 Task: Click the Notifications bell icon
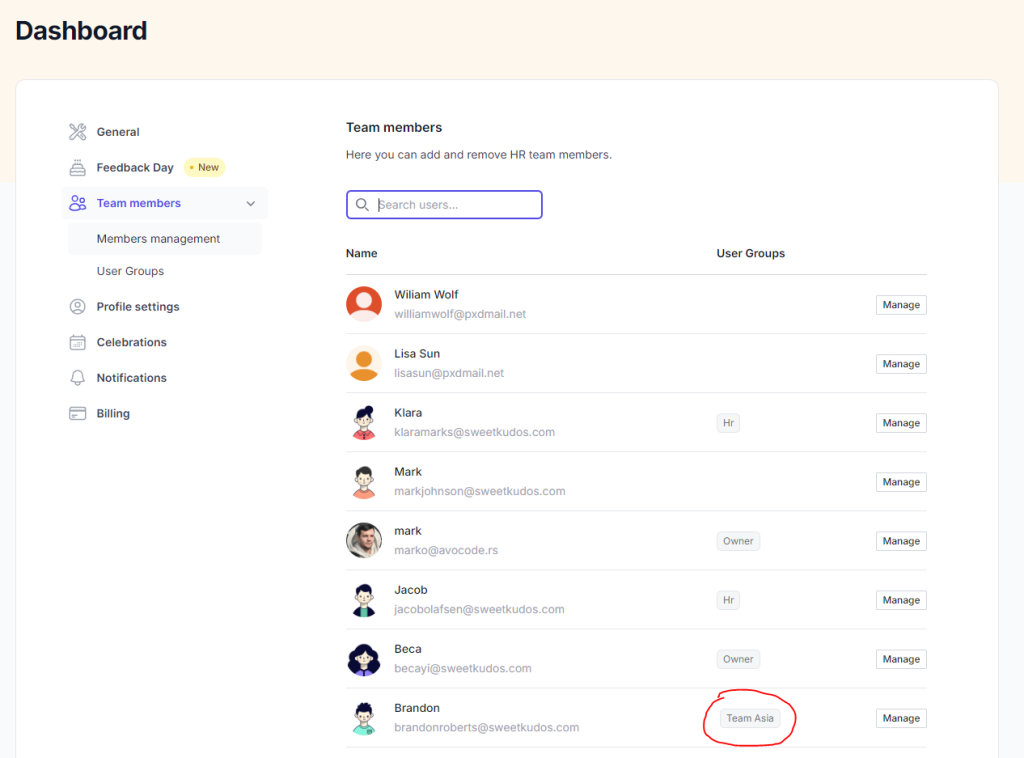[78, 378]
